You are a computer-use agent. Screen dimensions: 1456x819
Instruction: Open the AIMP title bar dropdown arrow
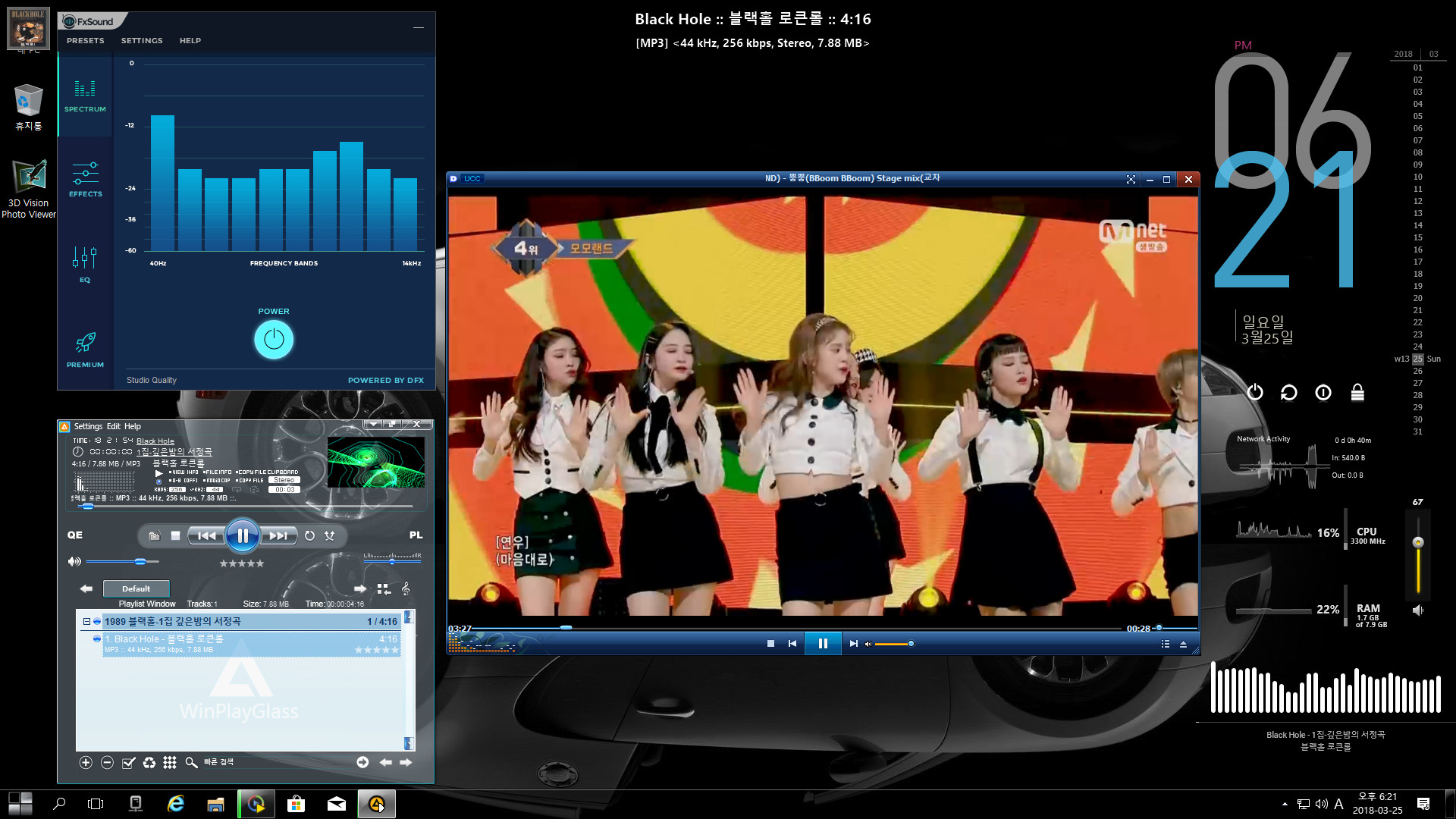(x=372, y=424)
